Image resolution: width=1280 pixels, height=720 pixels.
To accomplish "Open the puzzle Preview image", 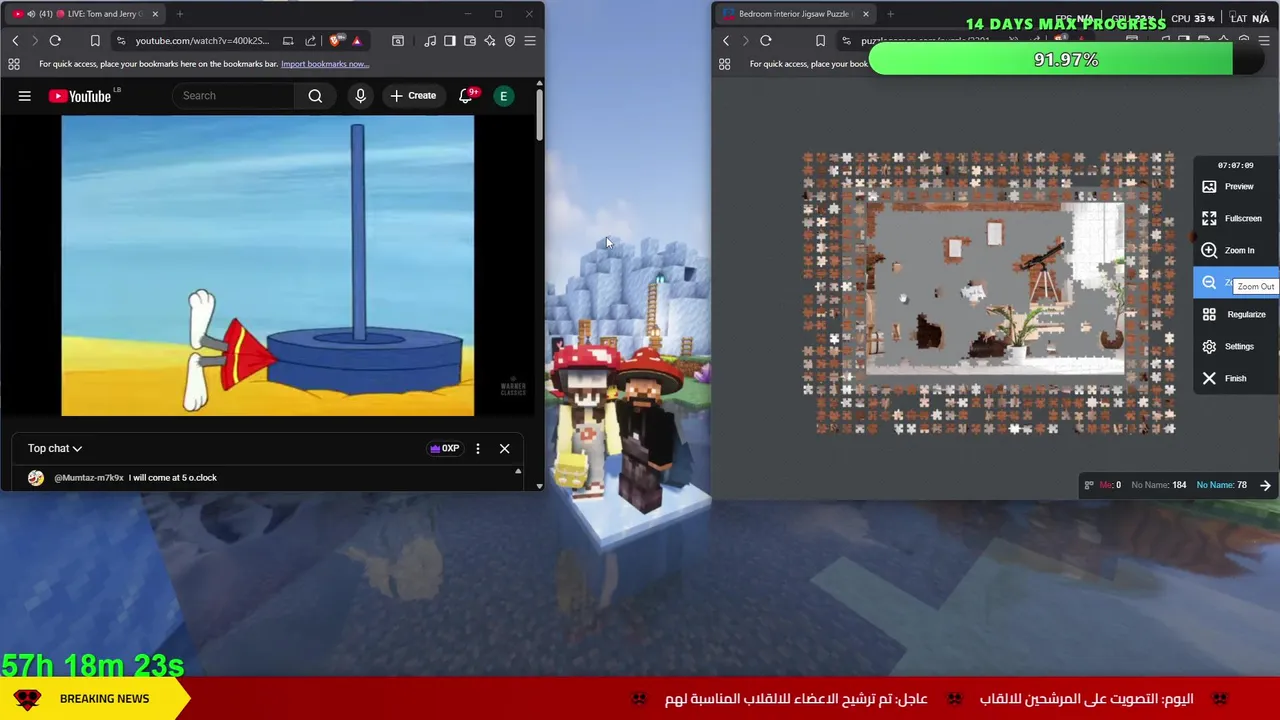I will [1236, 186].
